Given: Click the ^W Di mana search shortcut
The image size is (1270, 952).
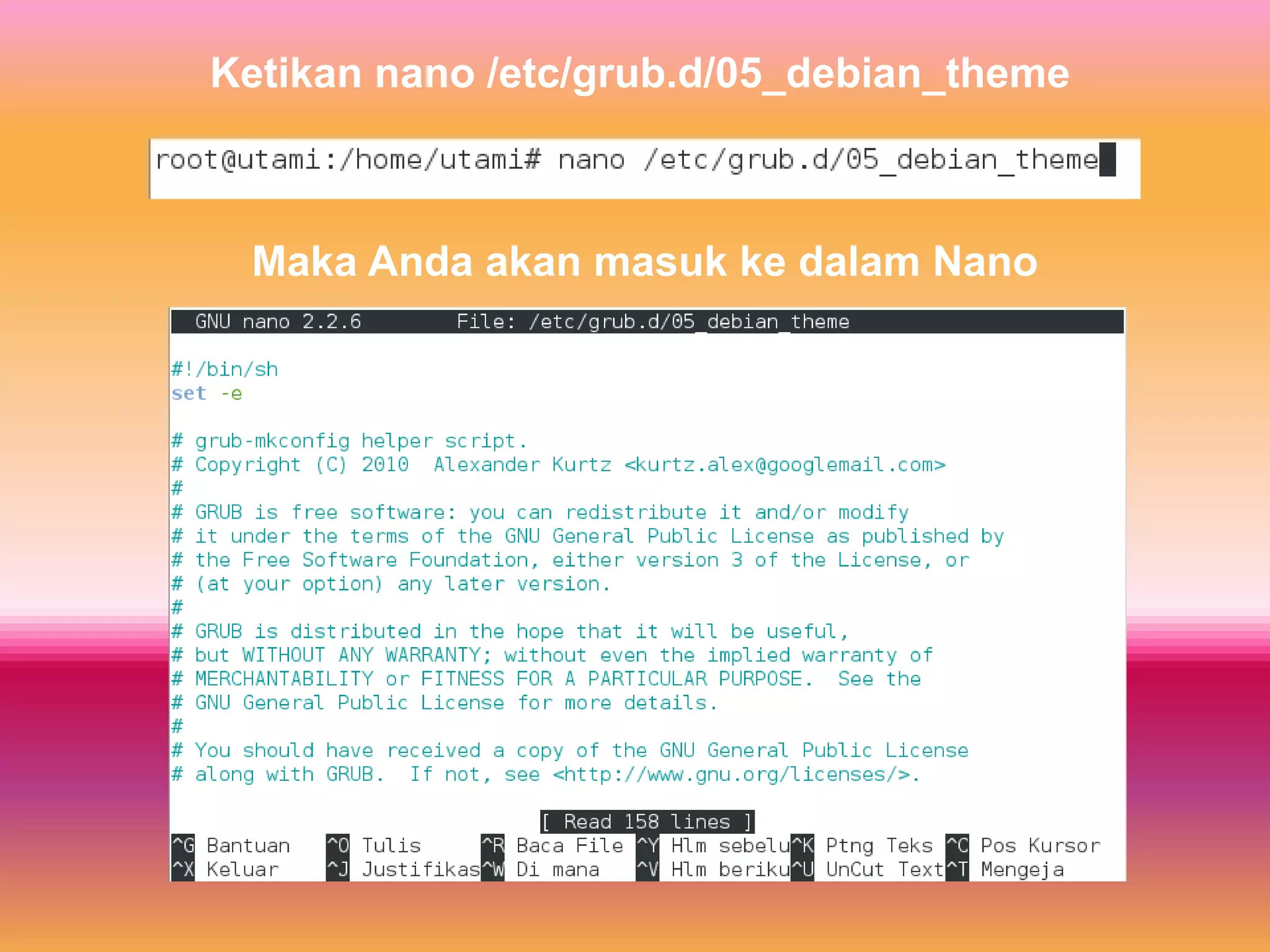Looking at the screenshot, I should 541,870.
